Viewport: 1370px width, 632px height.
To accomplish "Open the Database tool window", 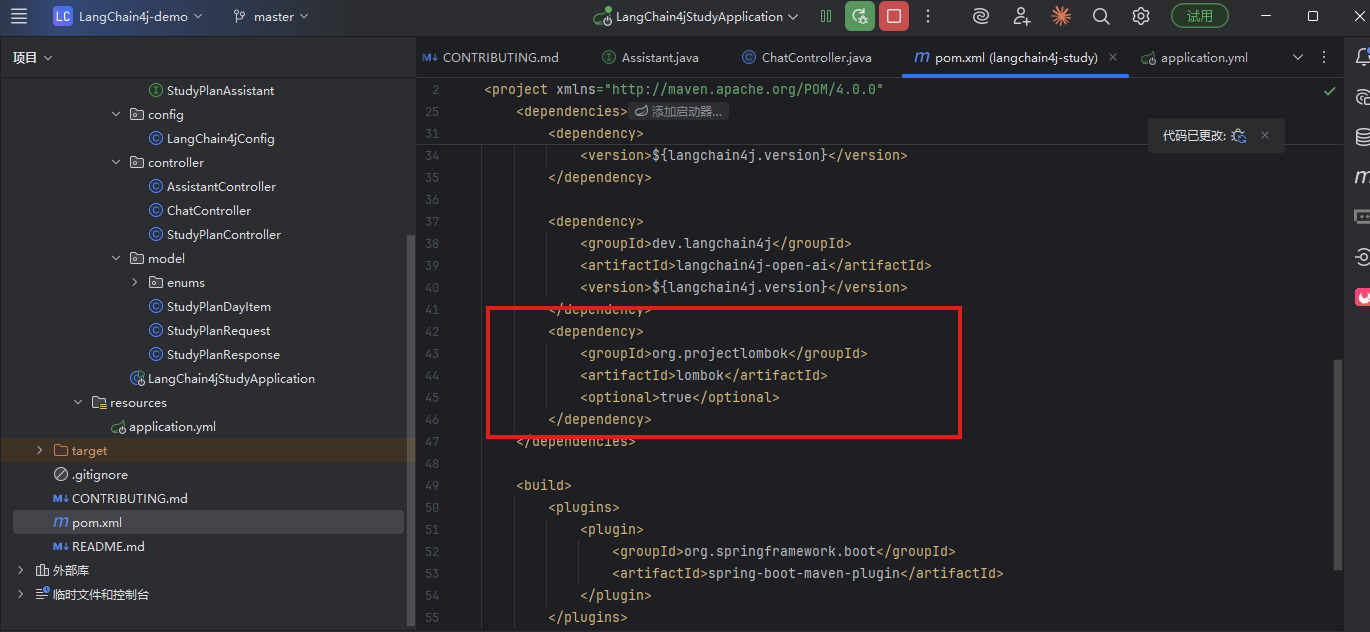I will point(1361,137).
